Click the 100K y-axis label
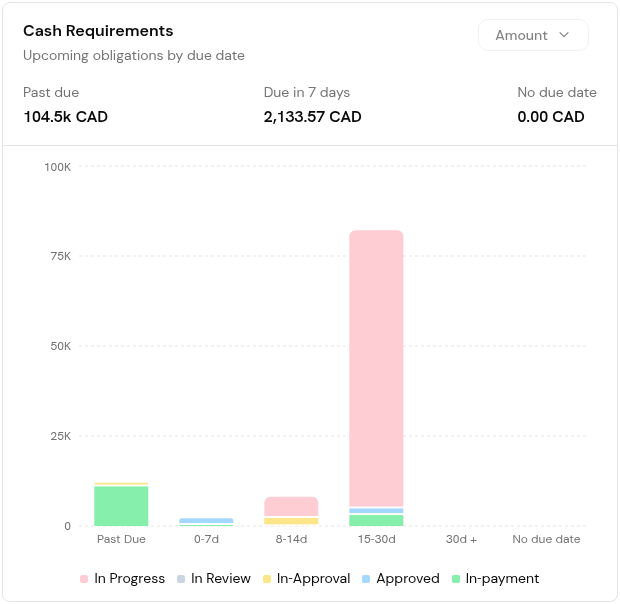620x604 pixels. [57, 167]
